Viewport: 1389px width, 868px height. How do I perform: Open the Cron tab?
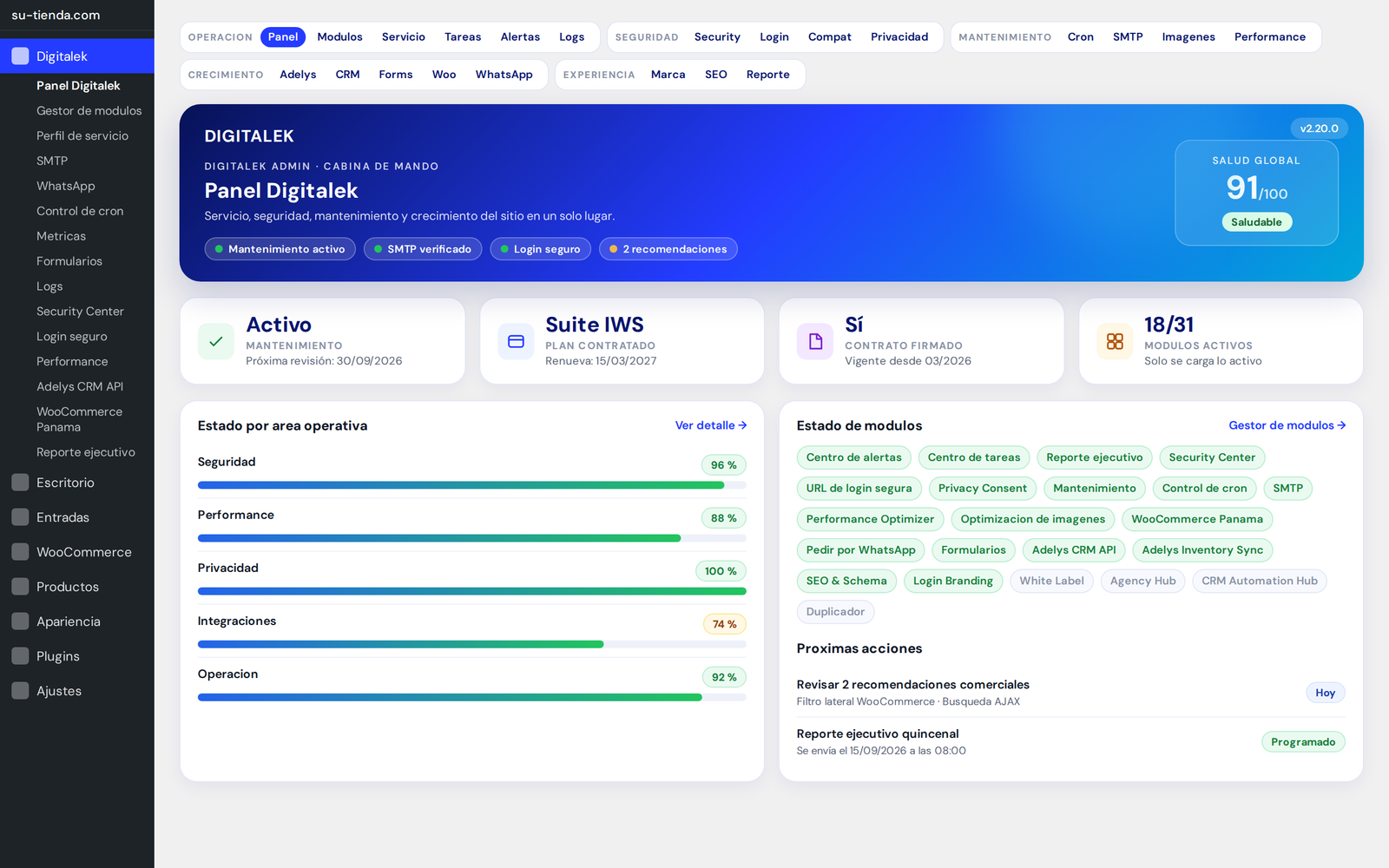[1080, 37]
